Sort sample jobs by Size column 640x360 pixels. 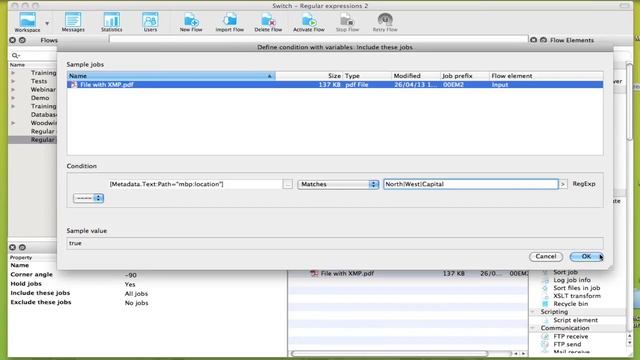tap(309, 76)
